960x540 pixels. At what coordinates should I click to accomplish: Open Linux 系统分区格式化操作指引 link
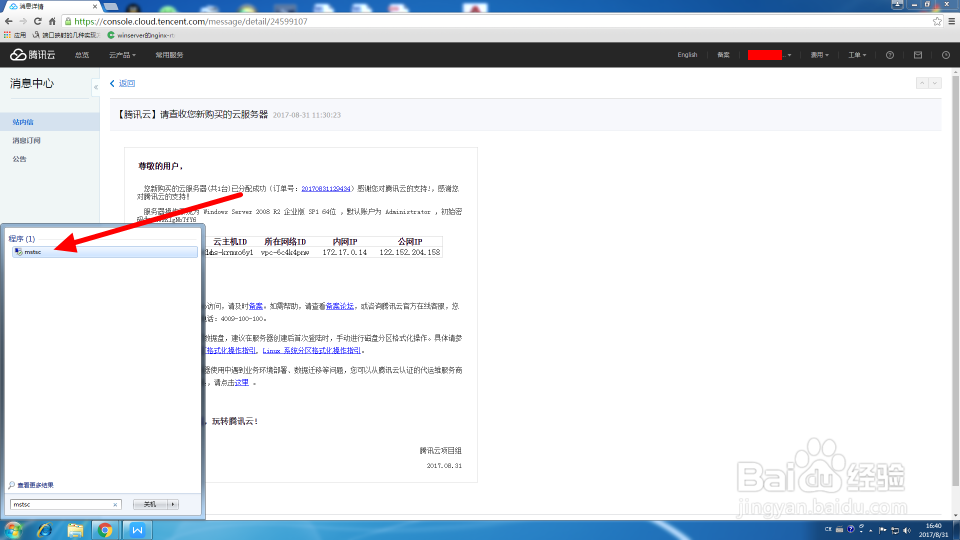coord(312,350)
